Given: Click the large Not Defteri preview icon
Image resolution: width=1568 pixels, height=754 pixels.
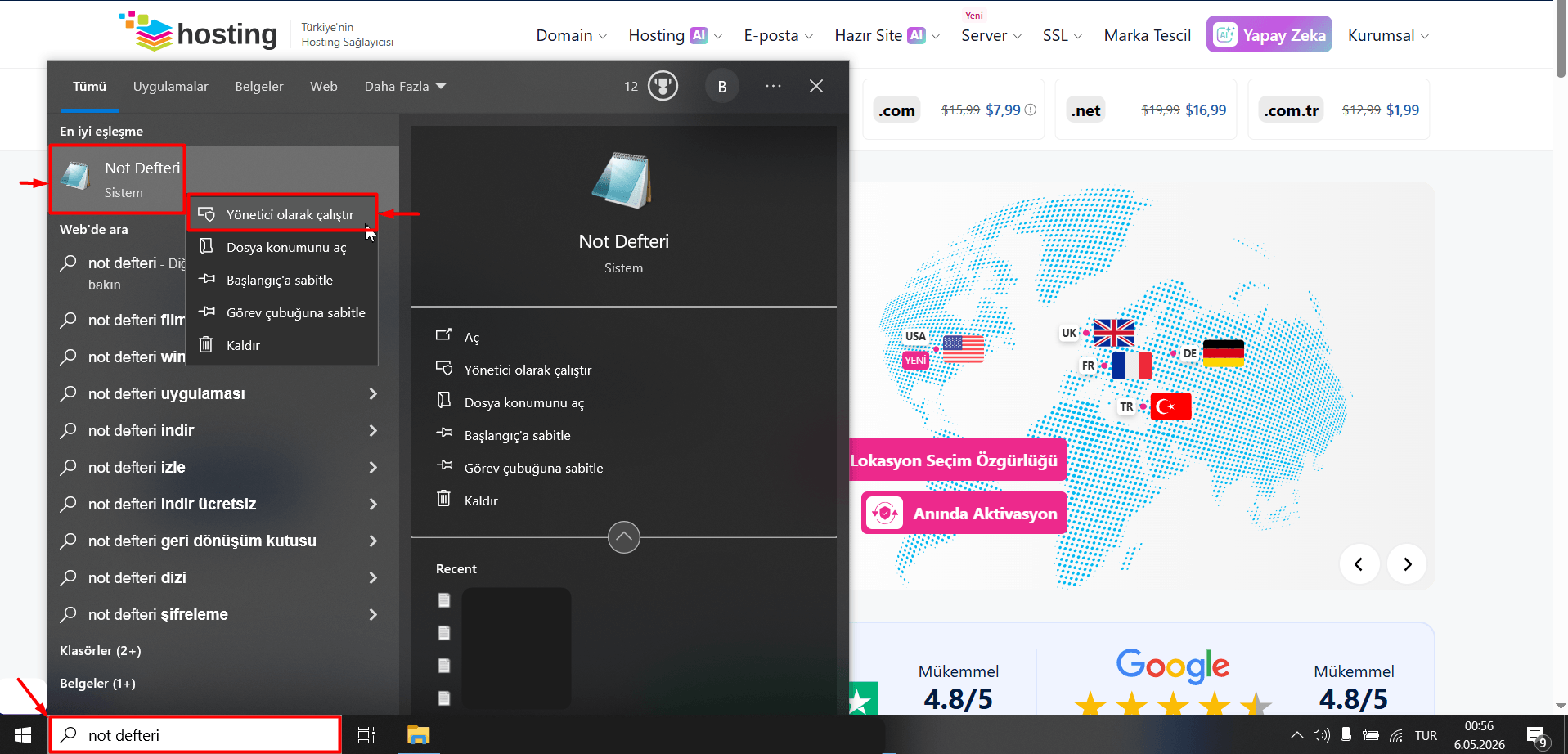Looking at the screenshot, I should [x=623, y=180].
